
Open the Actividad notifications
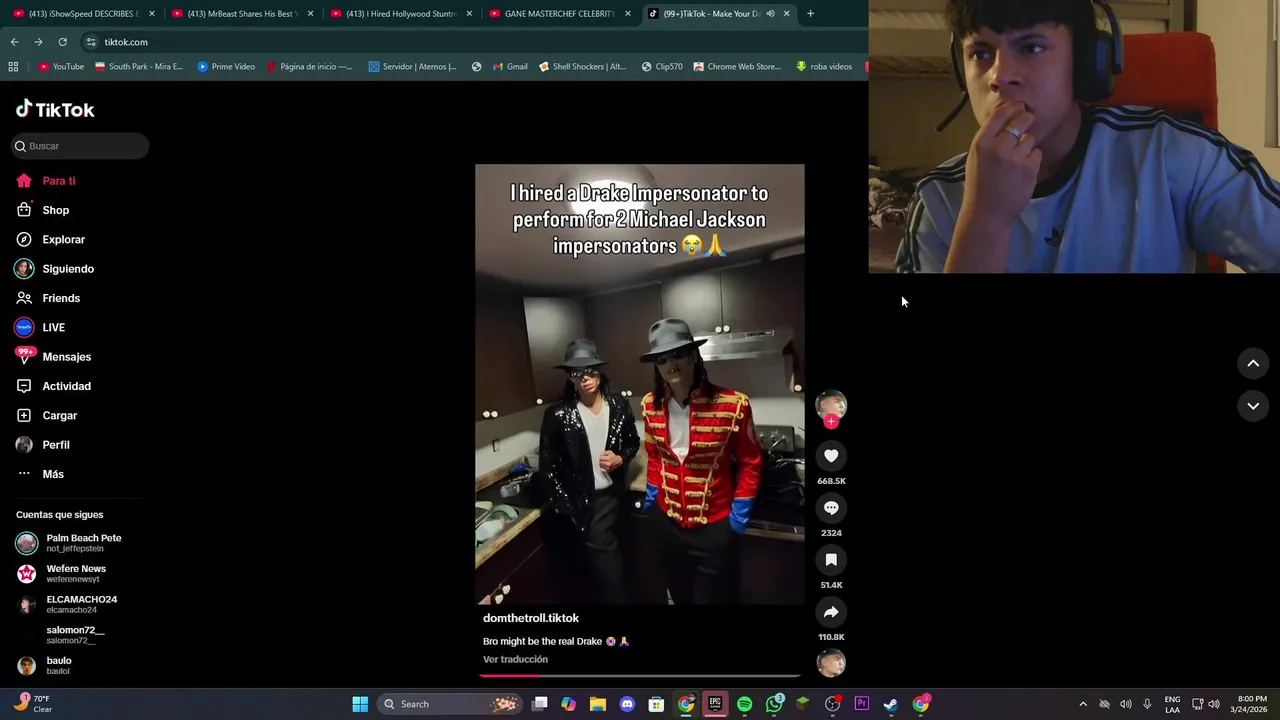pos(53,386)
